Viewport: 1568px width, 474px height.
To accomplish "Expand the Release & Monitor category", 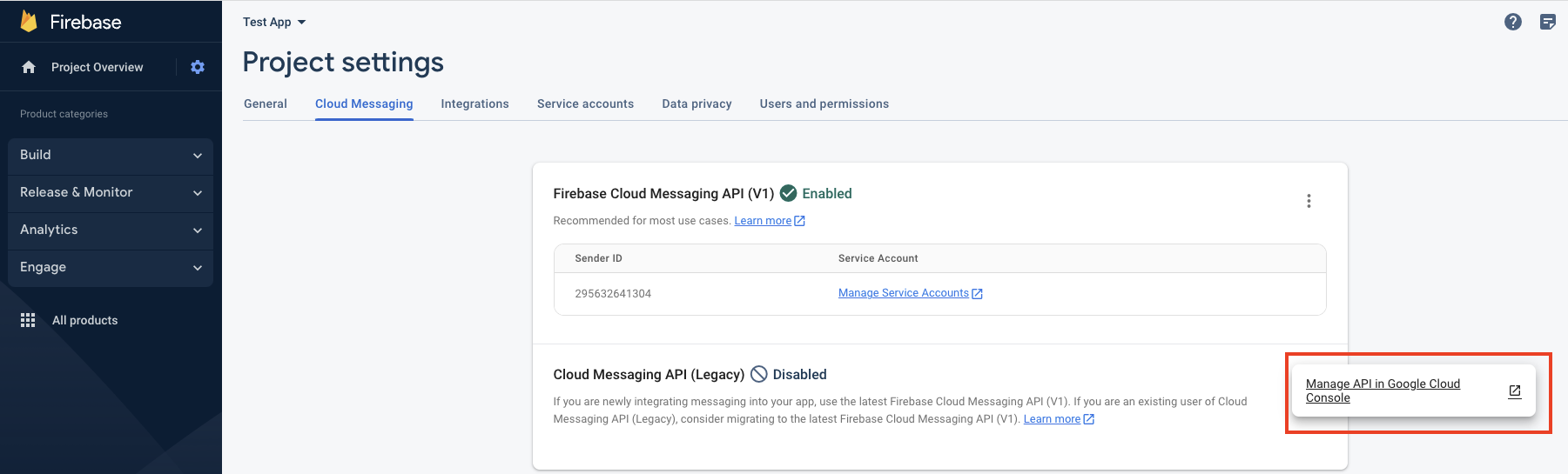I will pyautogui.click(x=111, y=192).
